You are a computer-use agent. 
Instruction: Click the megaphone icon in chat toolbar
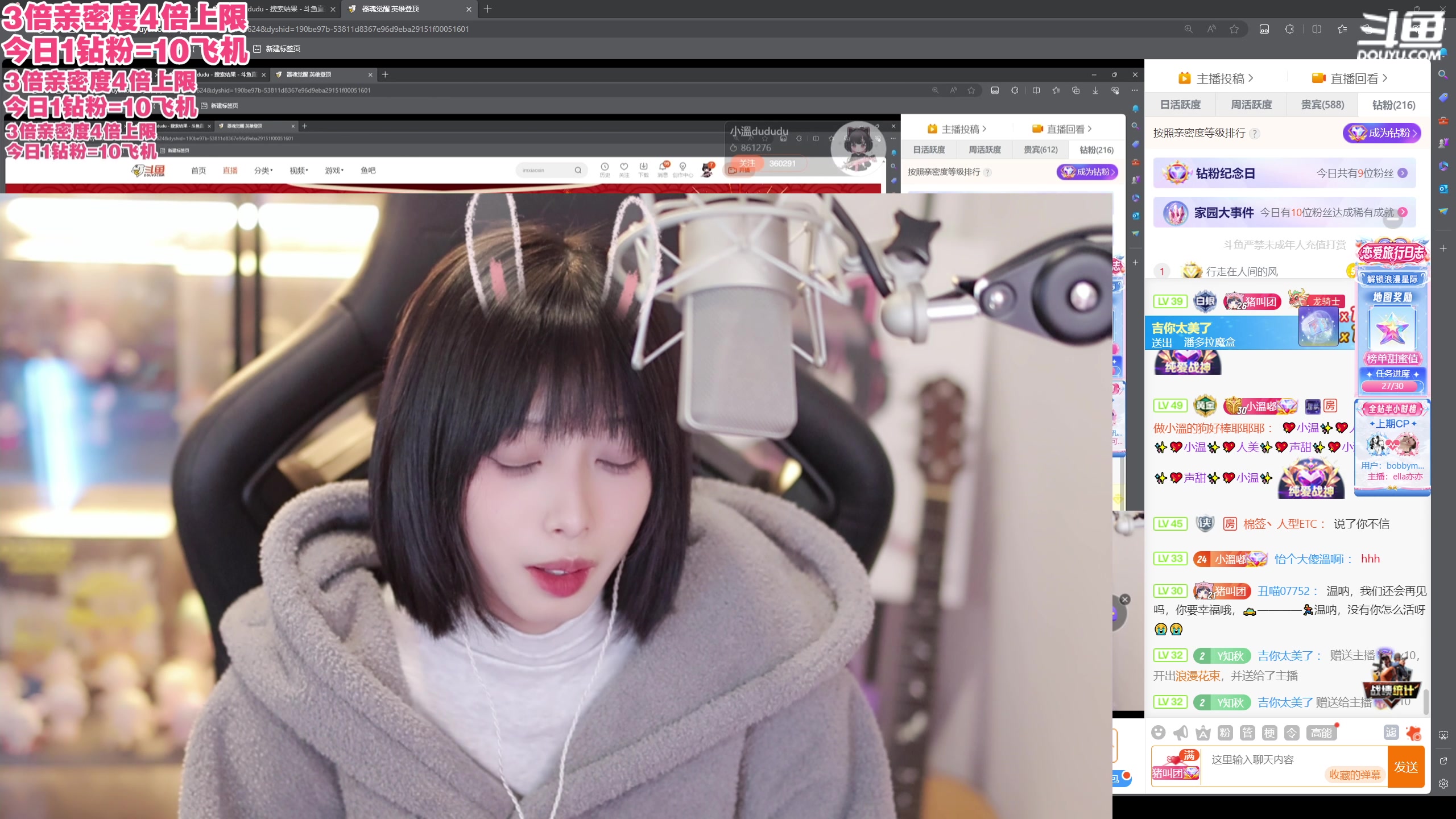[x=1180, y=733]
